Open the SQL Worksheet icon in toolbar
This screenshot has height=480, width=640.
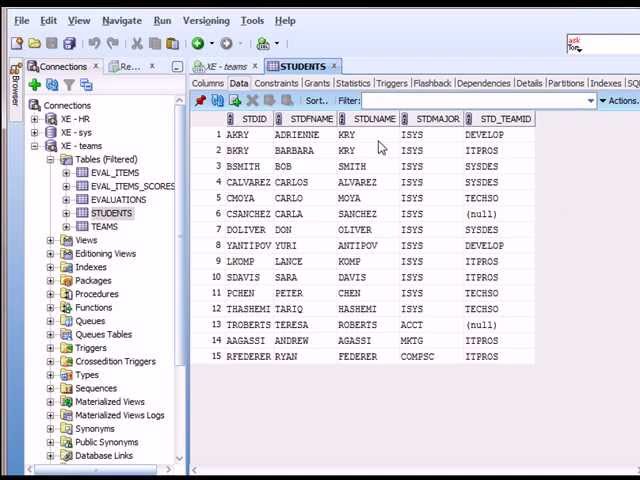click(263, 43)
